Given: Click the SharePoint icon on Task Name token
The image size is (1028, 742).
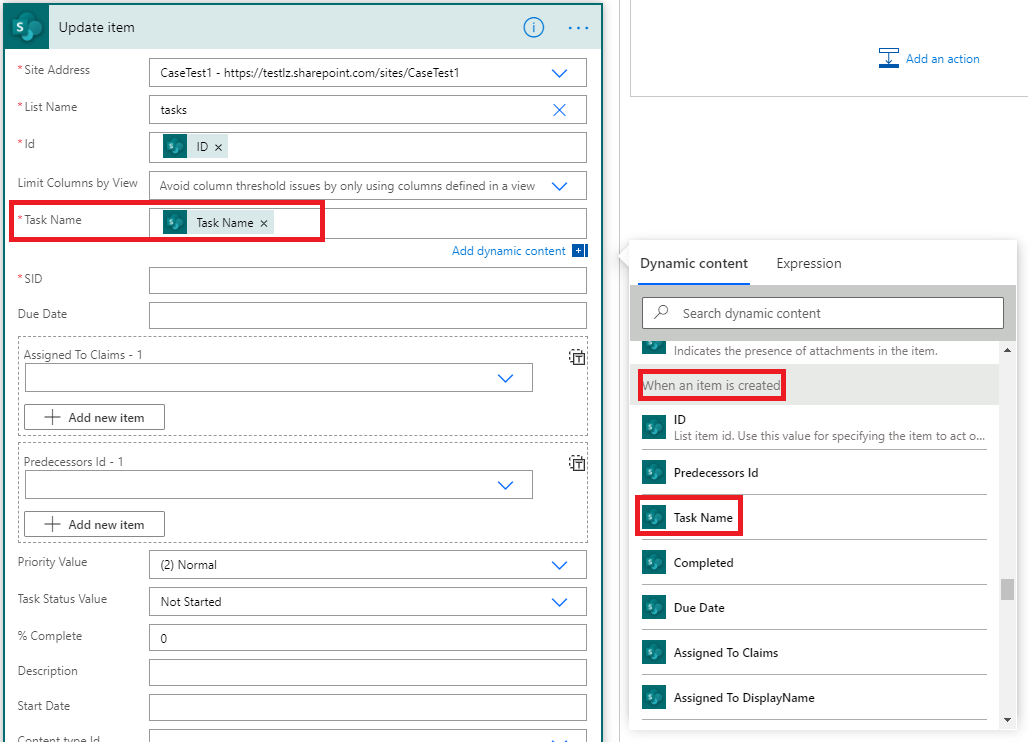Looking at the screenshot, I should click(x=175, y=223).
